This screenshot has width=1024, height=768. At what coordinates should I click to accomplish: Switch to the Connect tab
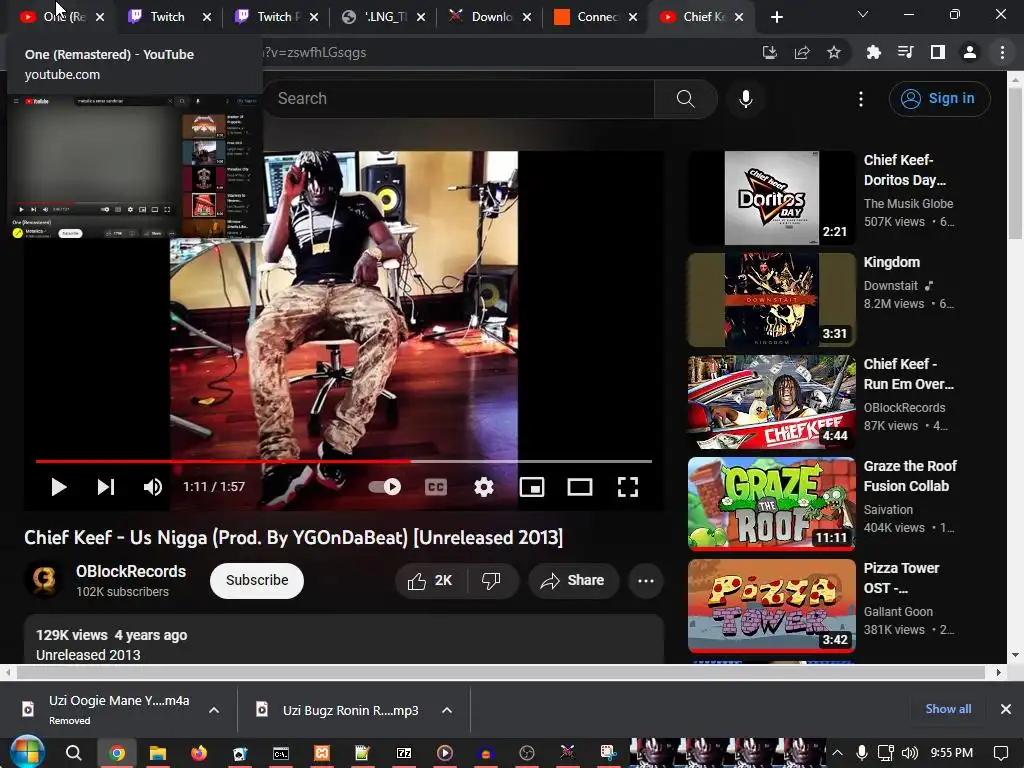point(596,17)
